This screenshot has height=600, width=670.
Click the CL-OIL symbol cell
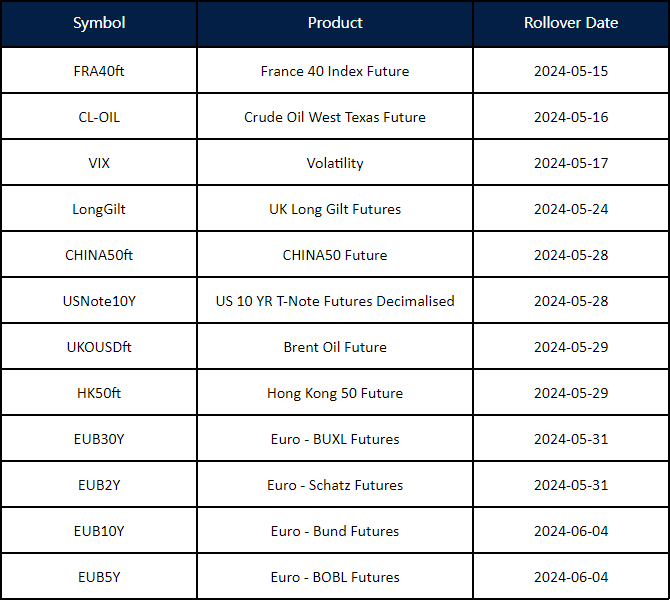(99, 117)
